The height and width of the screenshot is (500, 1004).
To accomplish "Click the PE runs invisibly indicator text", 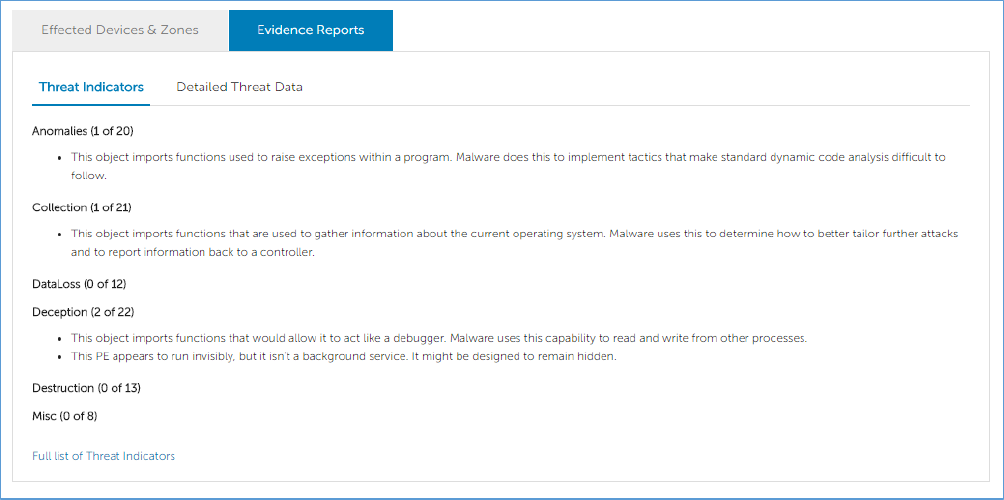I will click(343, 357).
